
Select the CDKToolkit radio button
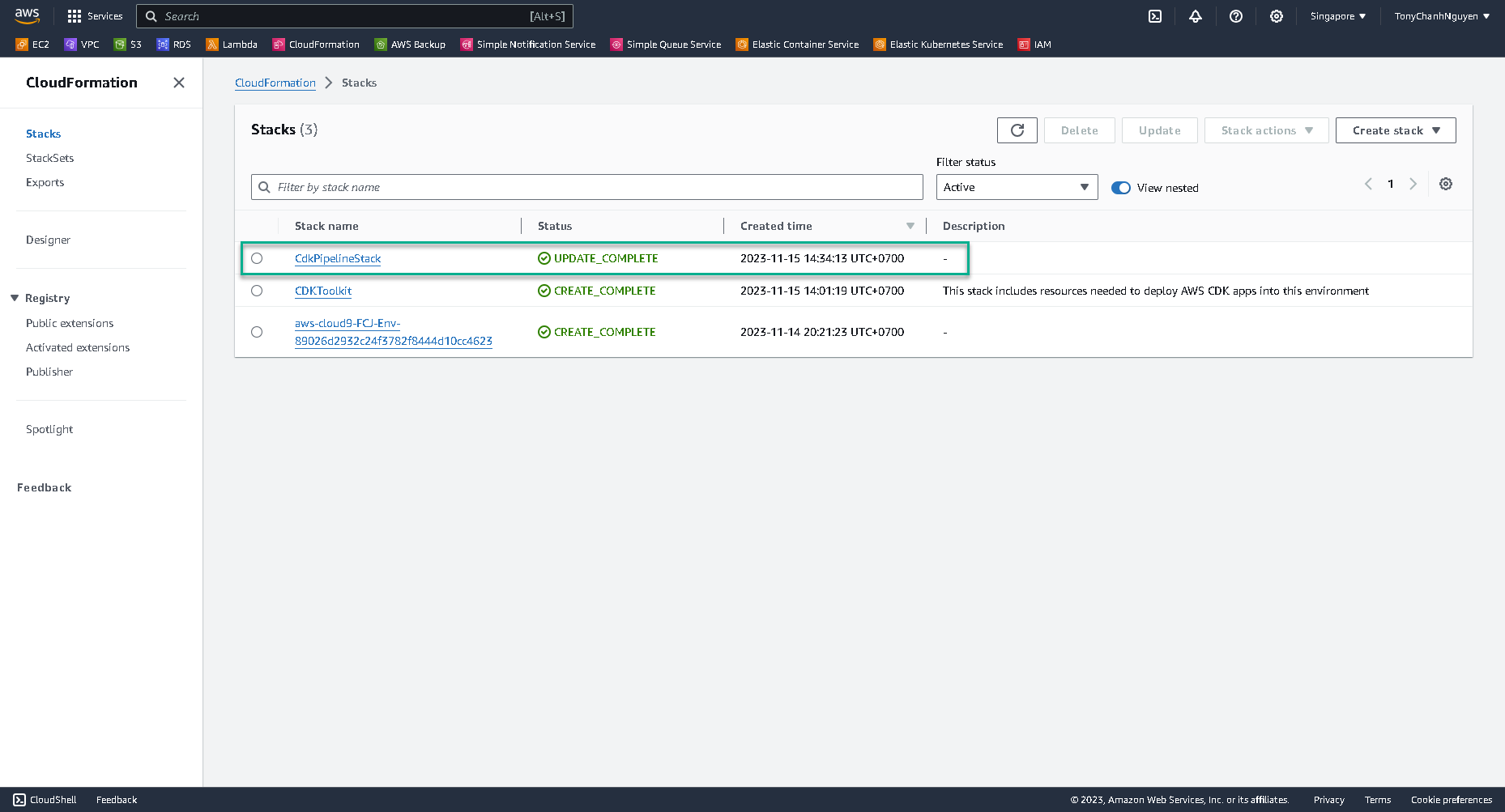(x=257, y=291)
